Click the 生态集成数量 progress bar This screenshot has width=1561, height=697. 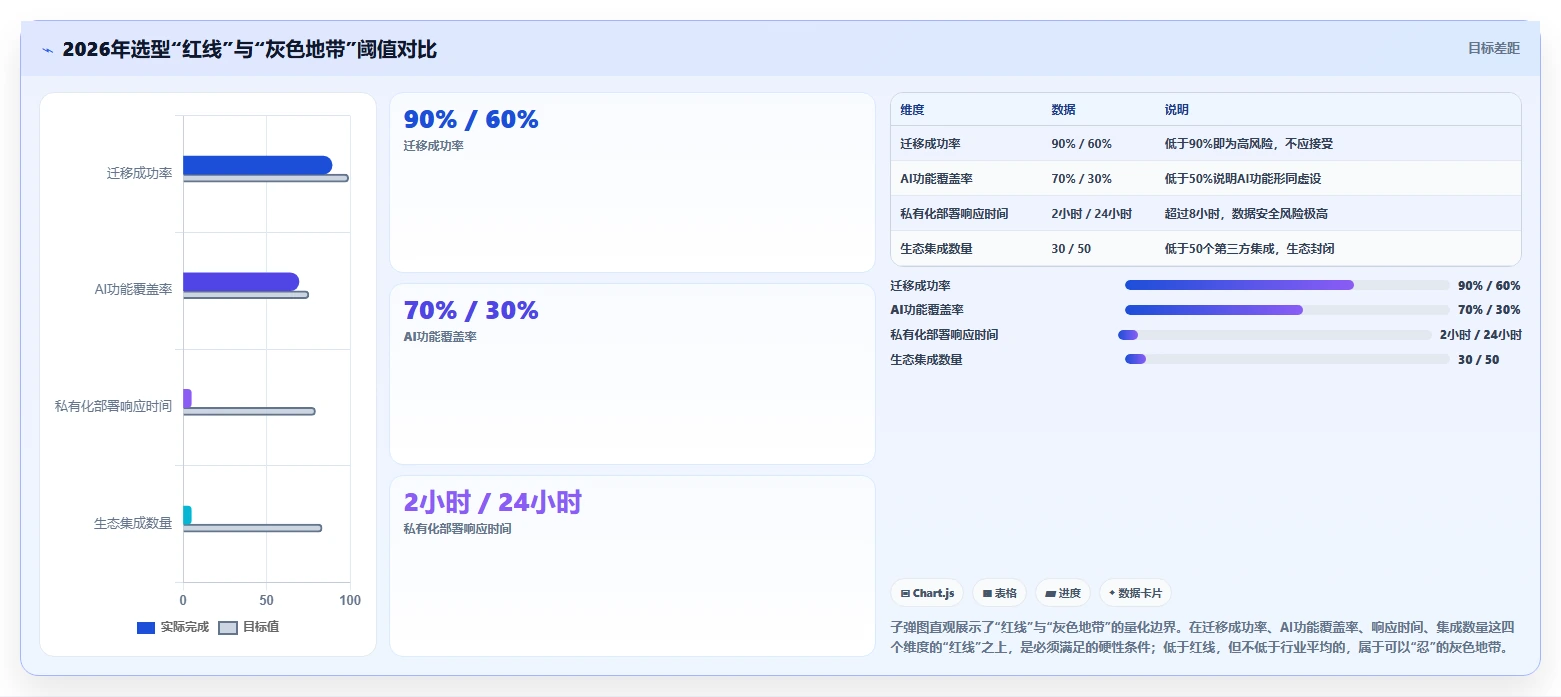point(1287,359)
